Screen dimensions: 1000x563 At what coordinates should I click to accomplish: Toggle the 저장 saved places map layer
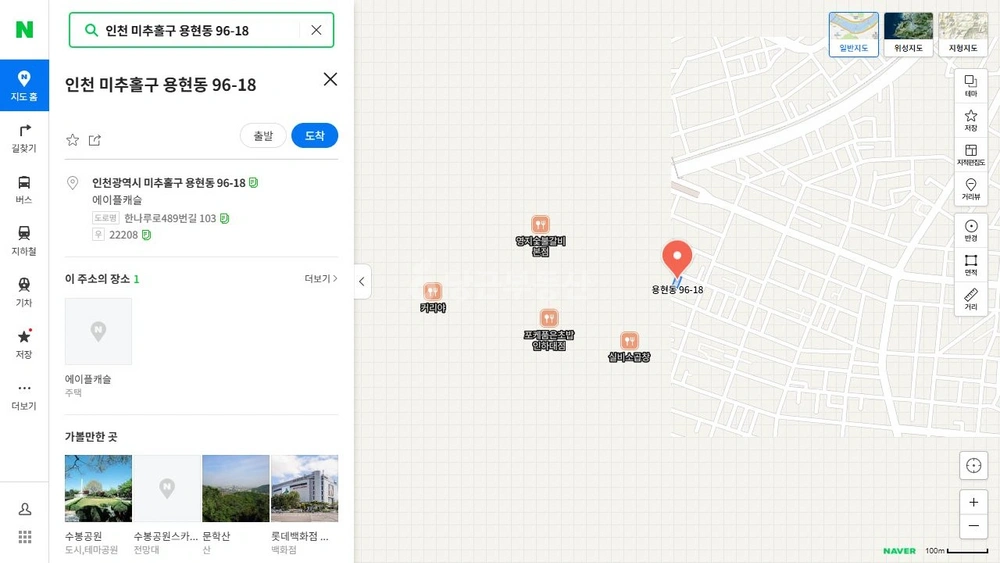(971, 120)
